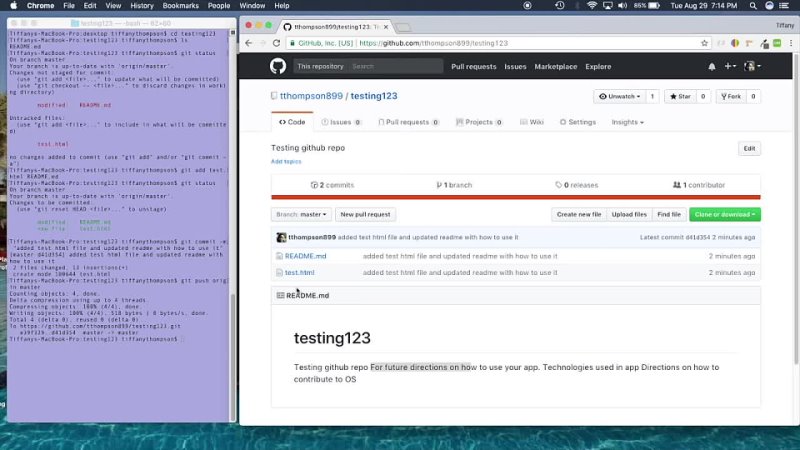Open the notifications bell
800x450 pixels.
point(712,66)
